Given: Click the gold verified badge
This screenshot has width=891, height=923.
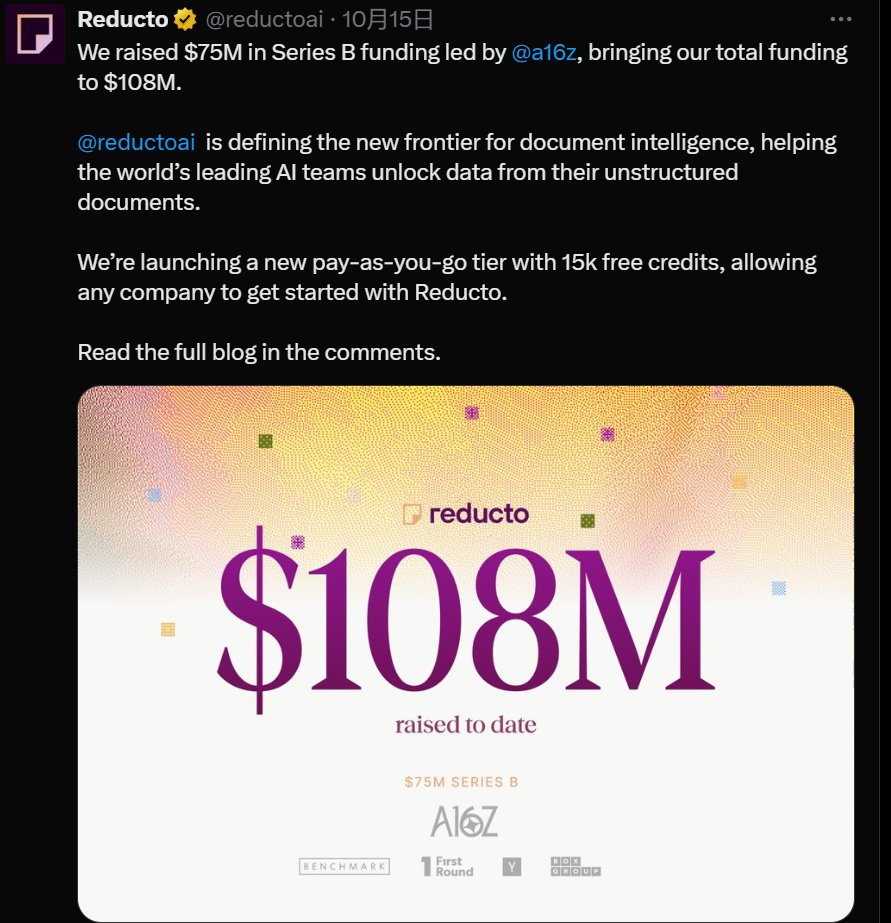Looking at the screenshot, I should [x=185, y=19].
